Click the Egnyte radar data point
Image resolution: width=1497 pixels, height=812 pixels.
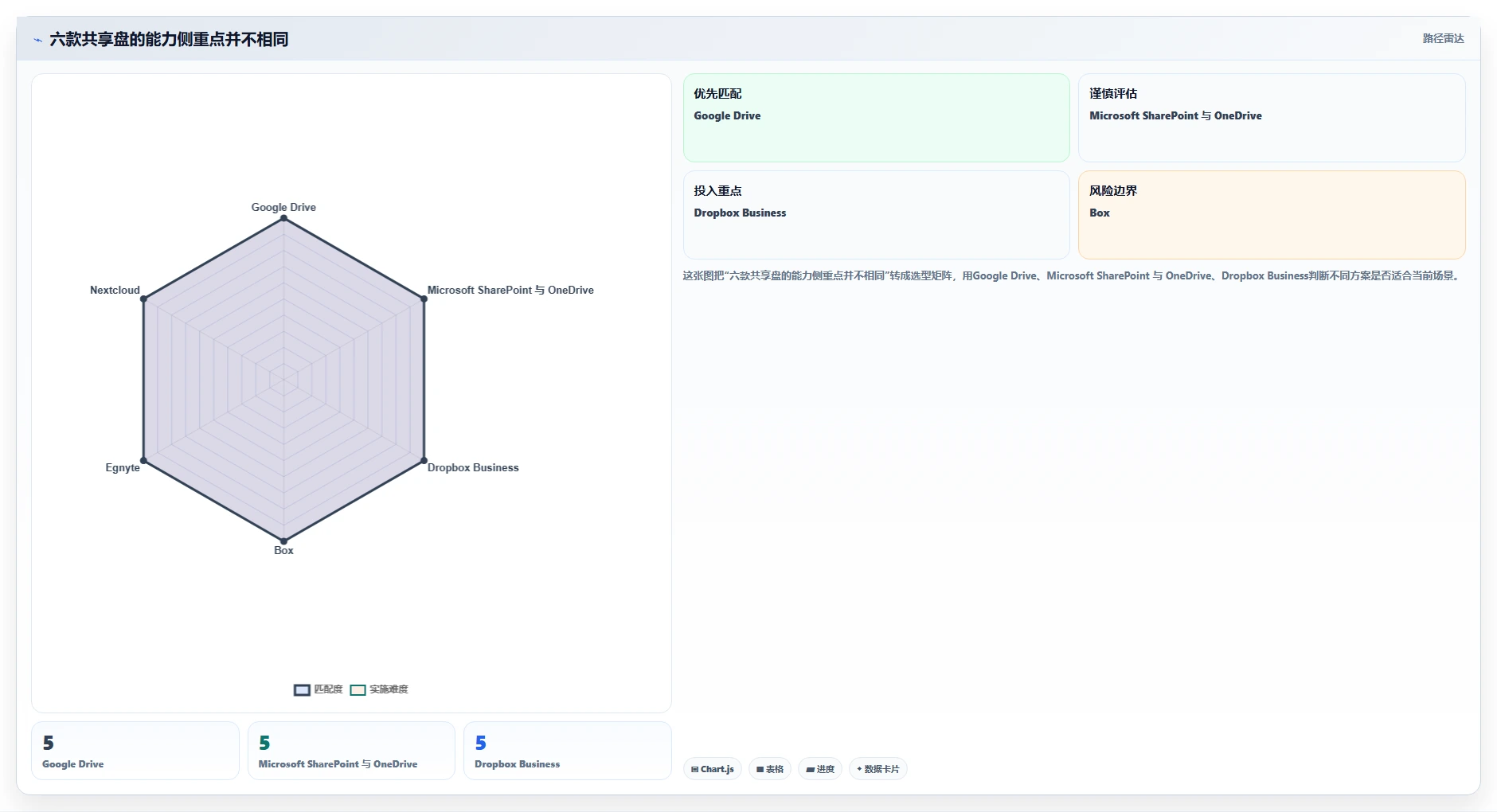[143, 460]
